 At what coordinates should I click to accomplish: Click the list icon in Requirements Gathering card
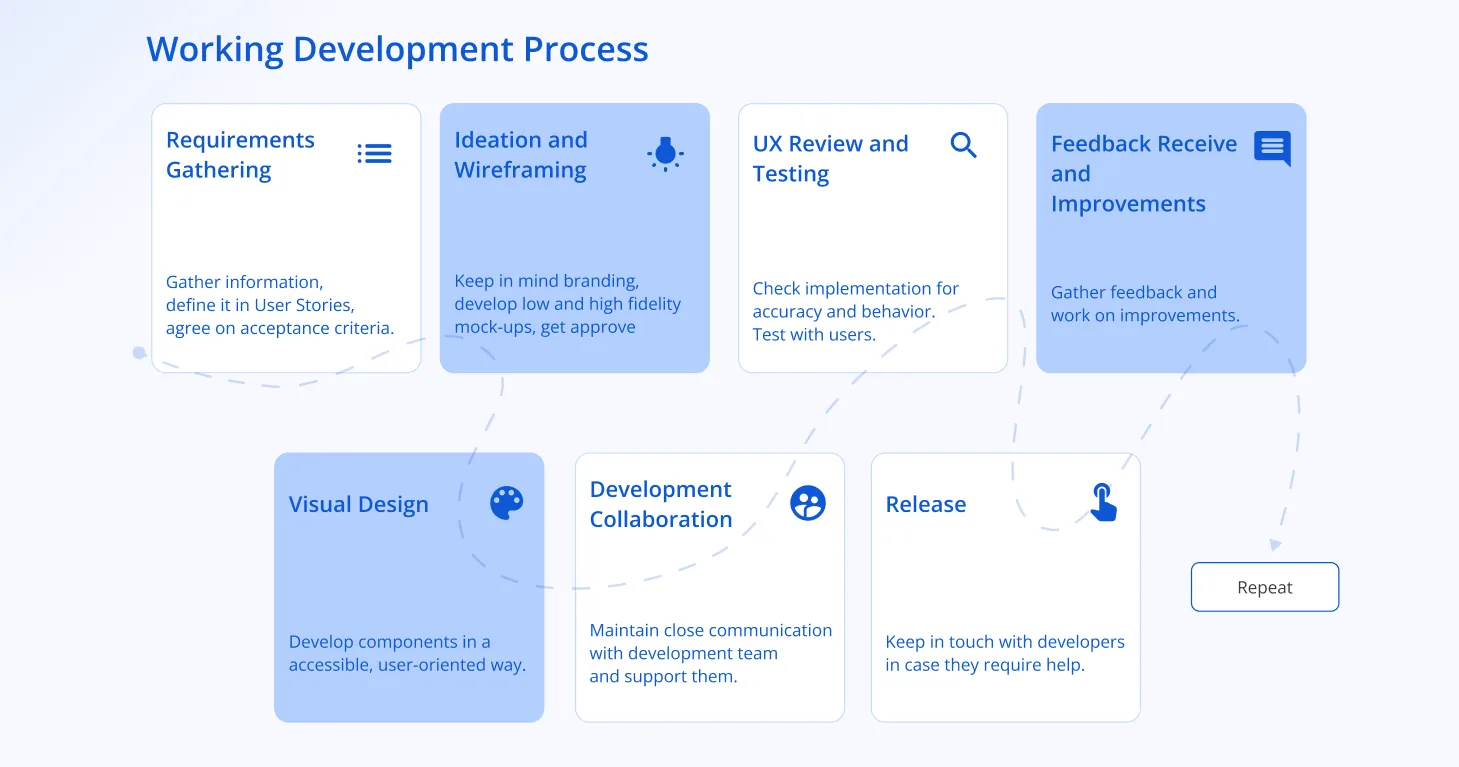coord(375,153)
